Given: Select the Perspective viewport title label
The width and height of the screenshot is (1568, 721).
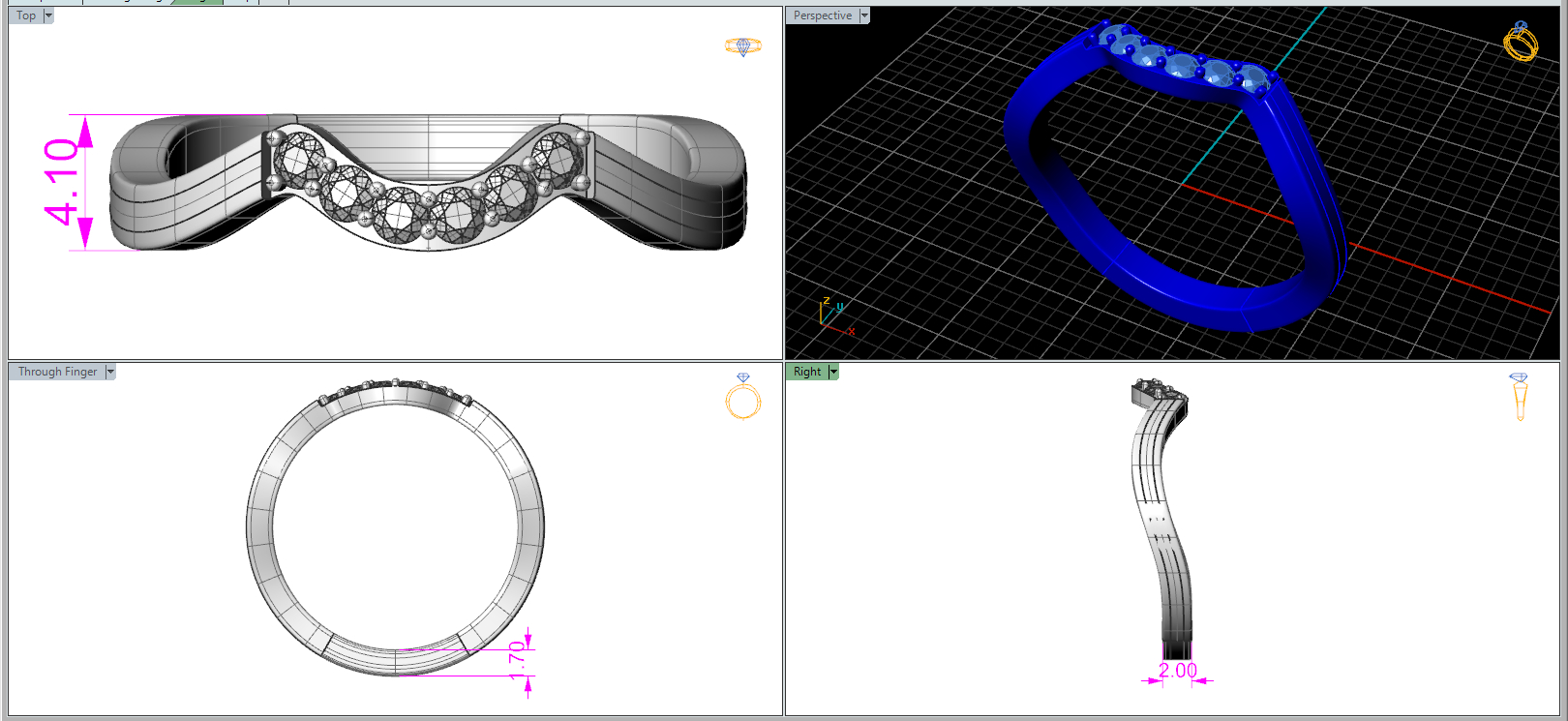Looking at the screenshot, I should (x=823, y=15).
